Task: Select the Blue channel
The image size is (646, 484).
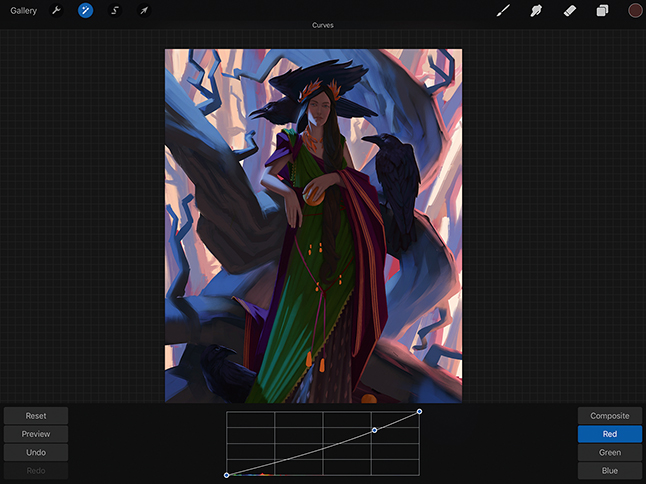Action: [610, 470]
